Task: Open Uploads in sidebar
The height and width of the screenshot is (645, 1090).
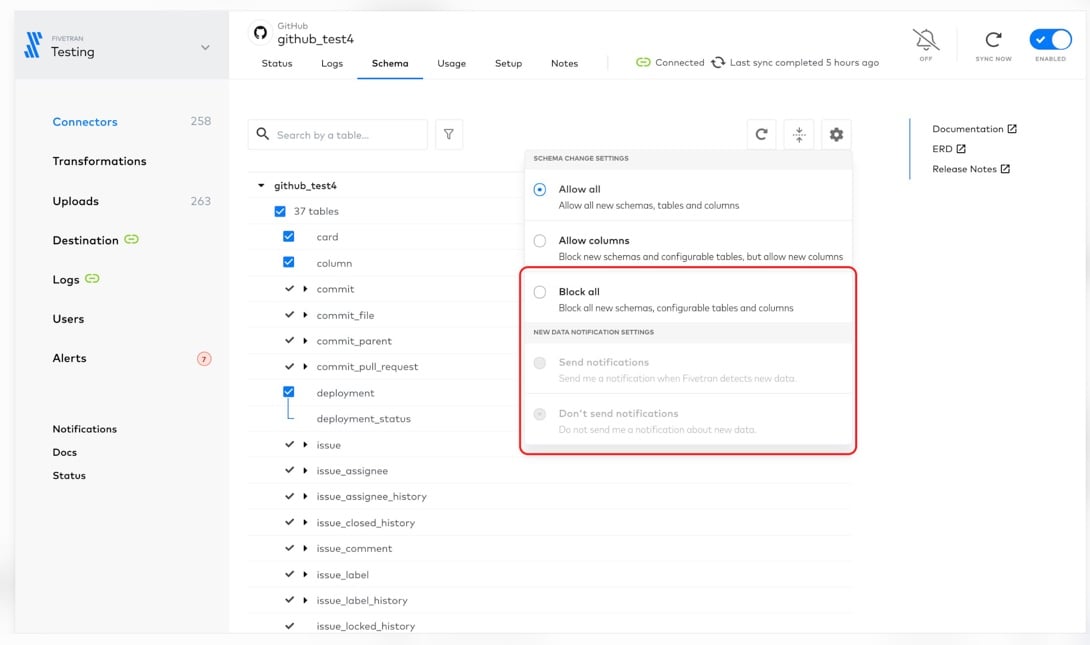Action: point(76,201)
